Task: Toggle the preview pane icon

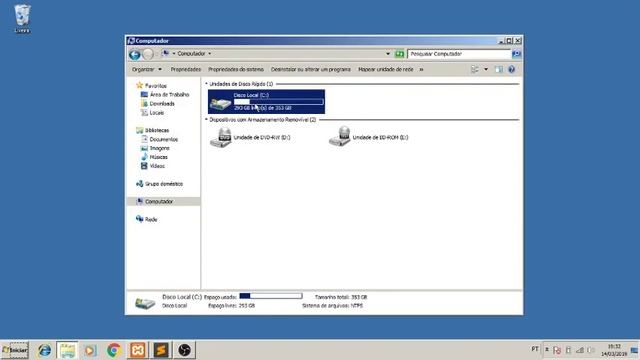Action: 499,69
